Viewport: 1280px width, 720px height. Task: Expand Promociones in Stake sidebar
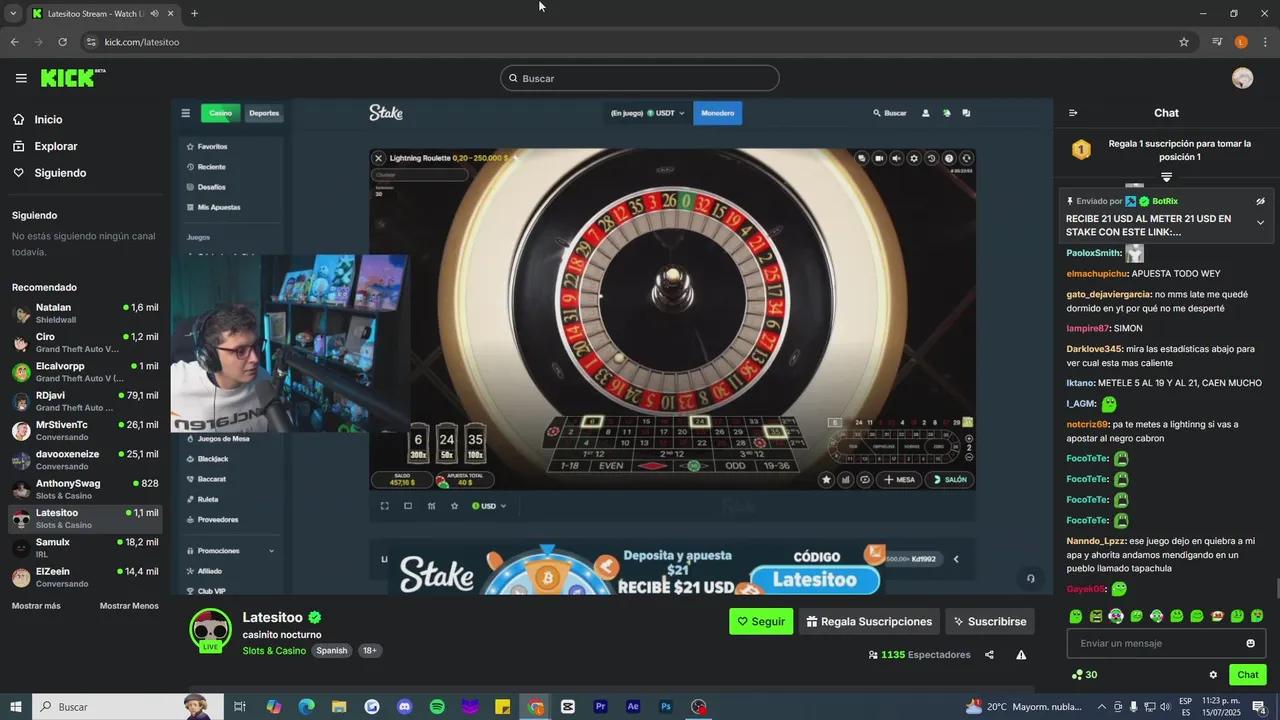230,551
